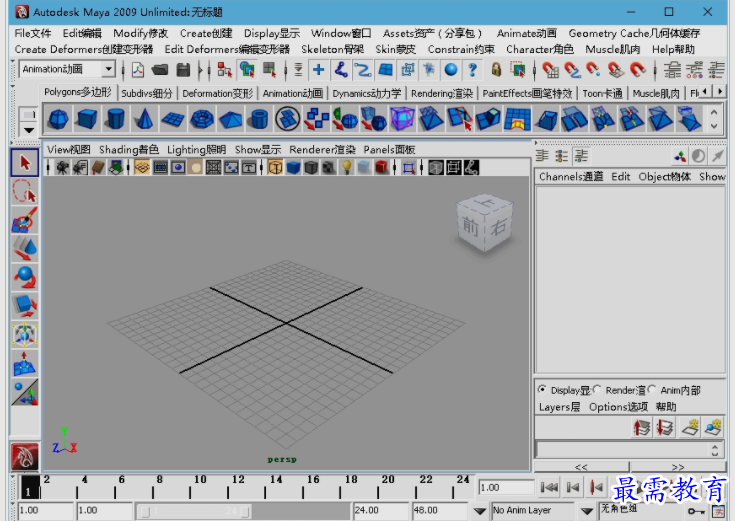Activate the Paint Selection tool
Screen dimensions: 735x521
coord(24,220)
